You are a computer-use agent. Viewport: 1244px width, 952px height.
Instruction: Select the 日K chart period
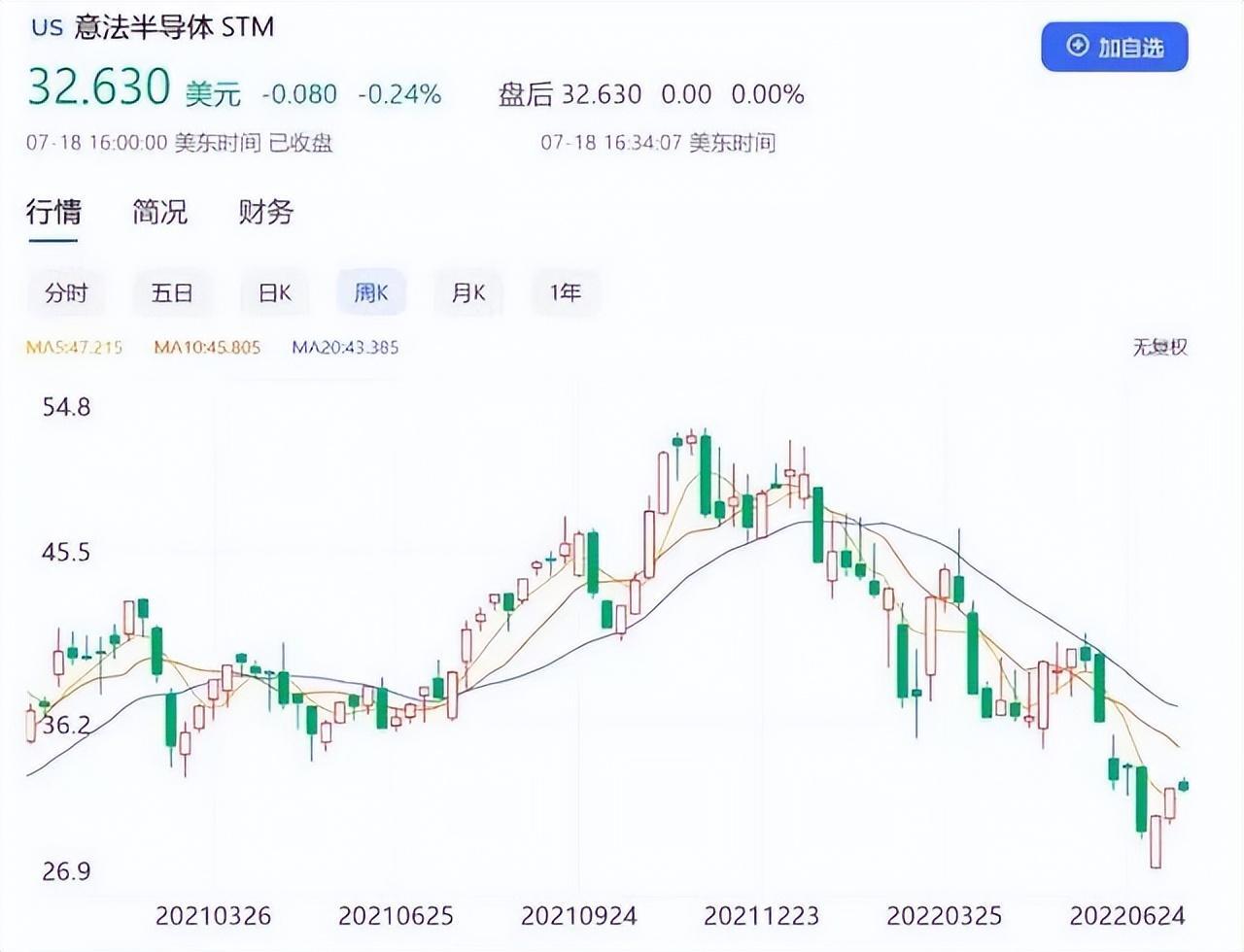click(x=275, y=292)
